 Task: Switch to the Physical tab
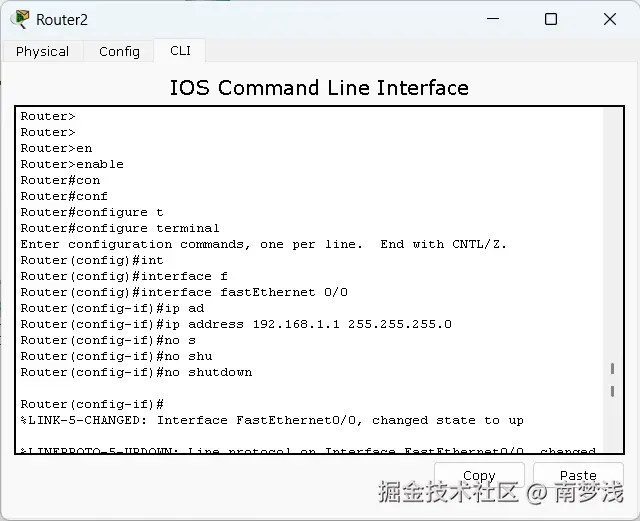point(42,51)
